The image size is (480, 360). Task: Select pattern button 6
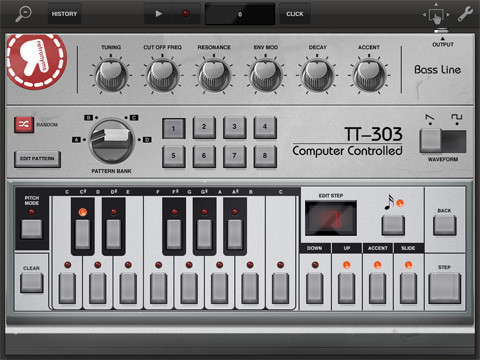click(204, 156)
